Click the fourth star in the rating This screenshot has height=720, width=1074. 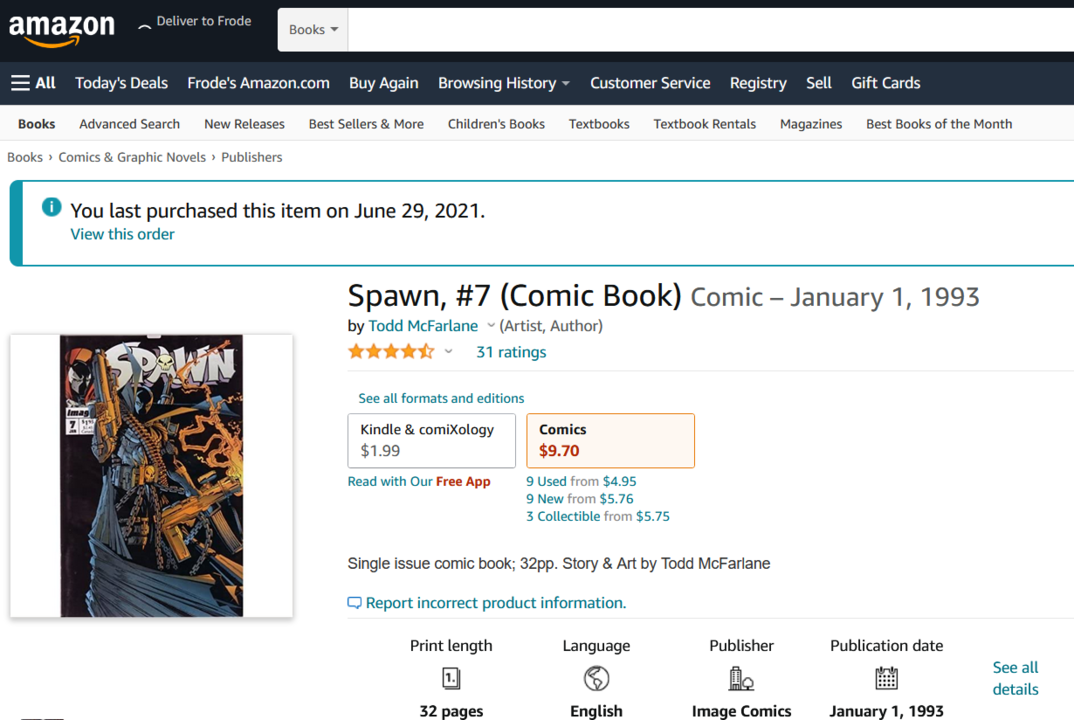408,352
